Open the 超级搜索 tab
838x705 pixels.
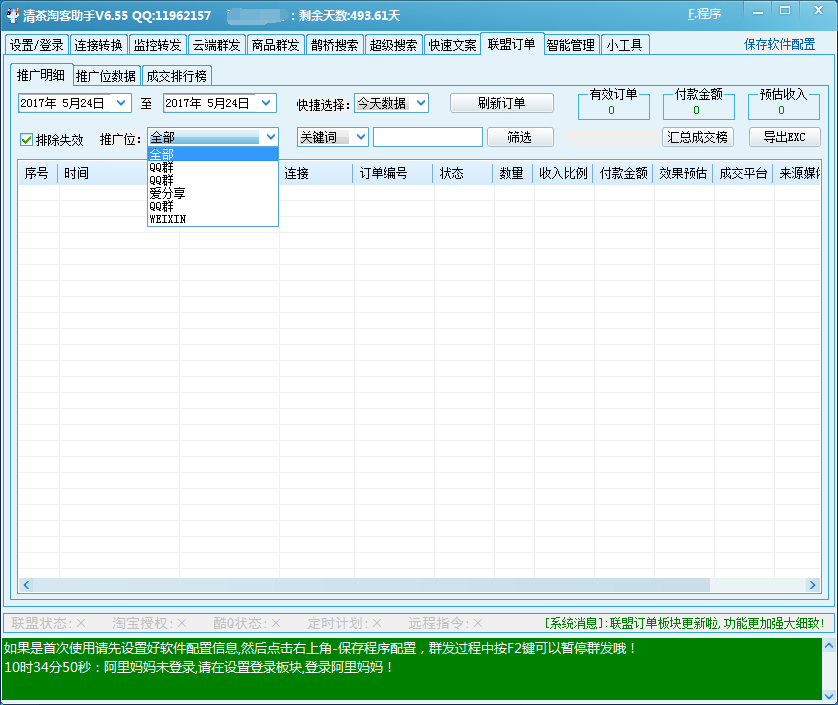click(393, 45)
